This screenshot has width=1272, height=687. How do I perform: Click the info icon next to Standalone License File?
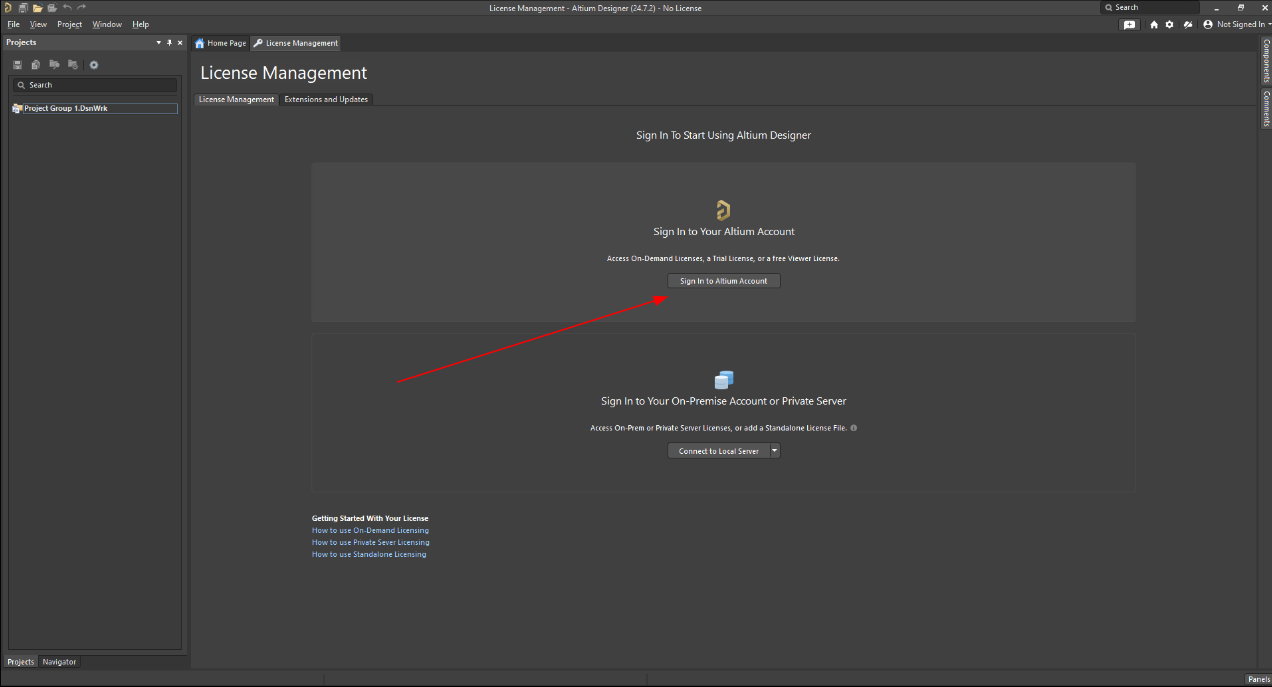point(853,428)
